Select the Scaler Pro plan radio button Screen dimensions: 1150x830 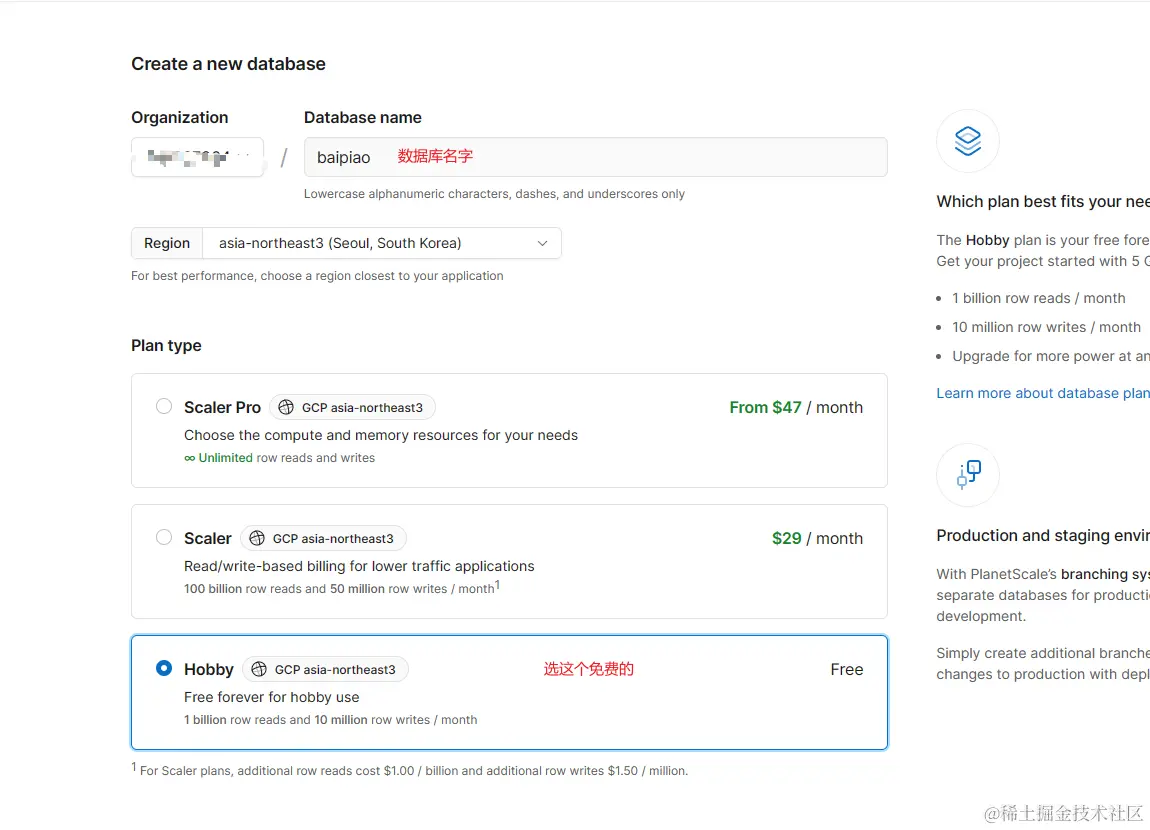point(164,406)
